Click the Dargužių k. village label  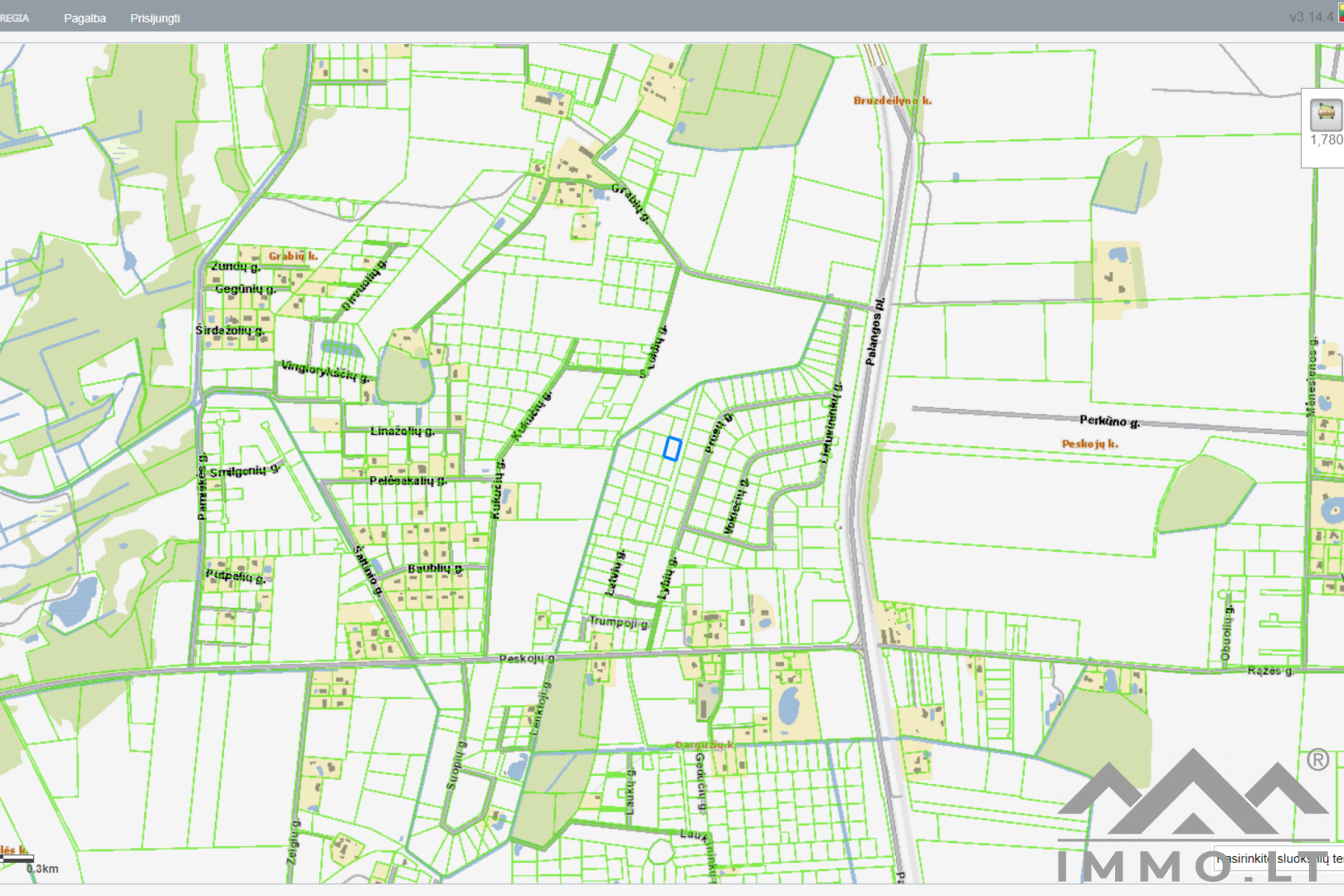click(705, 745)
